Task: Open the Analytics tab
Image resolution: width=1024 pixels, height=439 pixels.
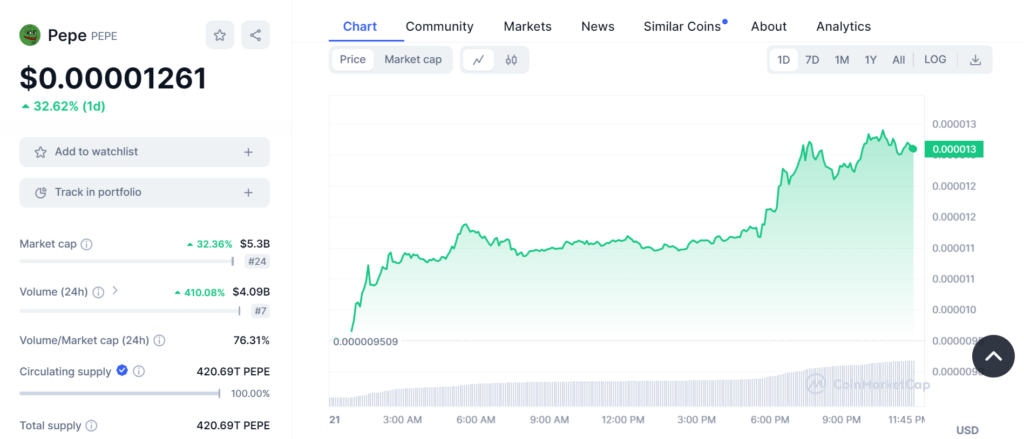Action: [843, 26]
